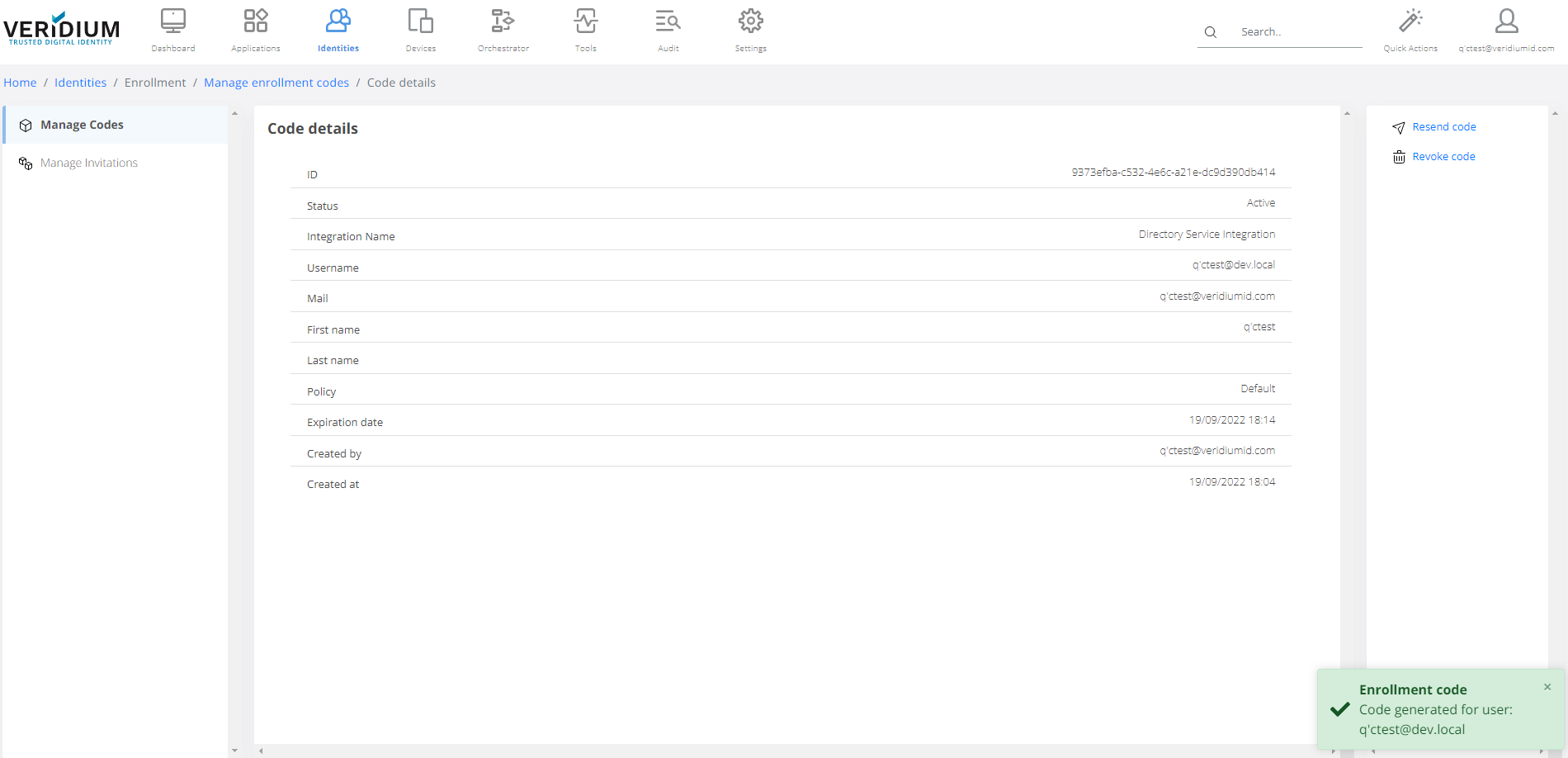
Task: Open the Settings gear icon
Action: pyautogui.click(x=750, y=21)
